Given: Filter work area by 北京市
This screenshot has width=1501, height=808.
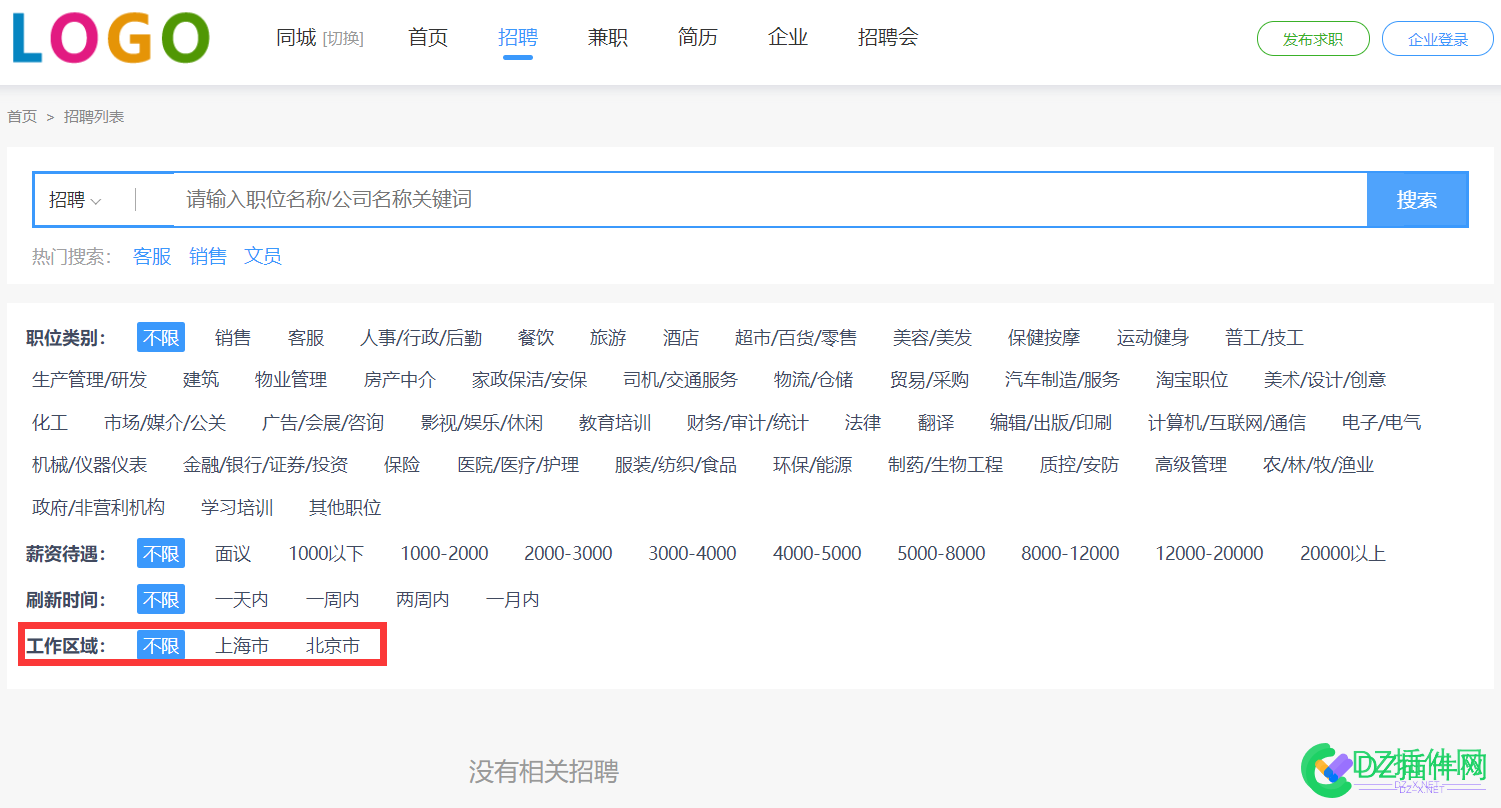Looking at the screenshot, I should point(333,646).
